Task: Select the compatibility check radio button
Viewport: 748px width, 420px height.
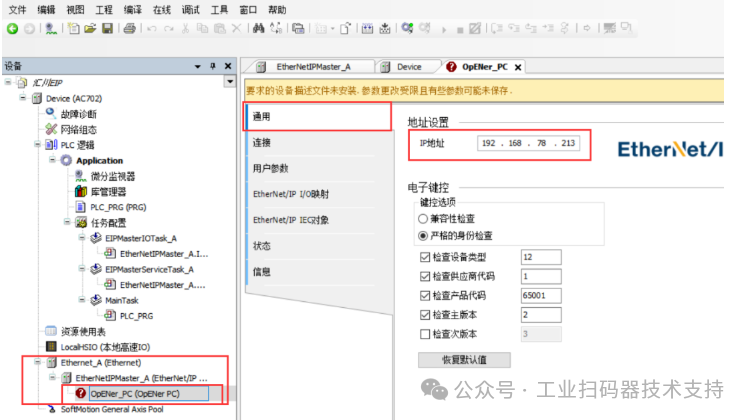Action: click(x=423, y=219)
